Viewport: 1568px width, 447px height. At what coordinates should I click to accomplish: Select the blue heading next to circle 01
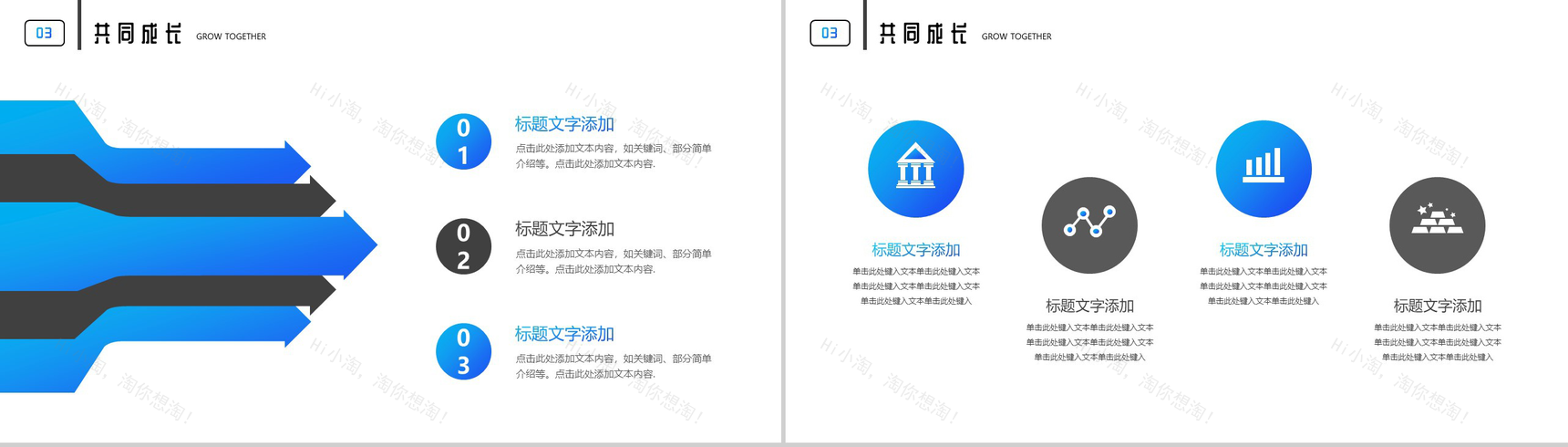point(564,124)
